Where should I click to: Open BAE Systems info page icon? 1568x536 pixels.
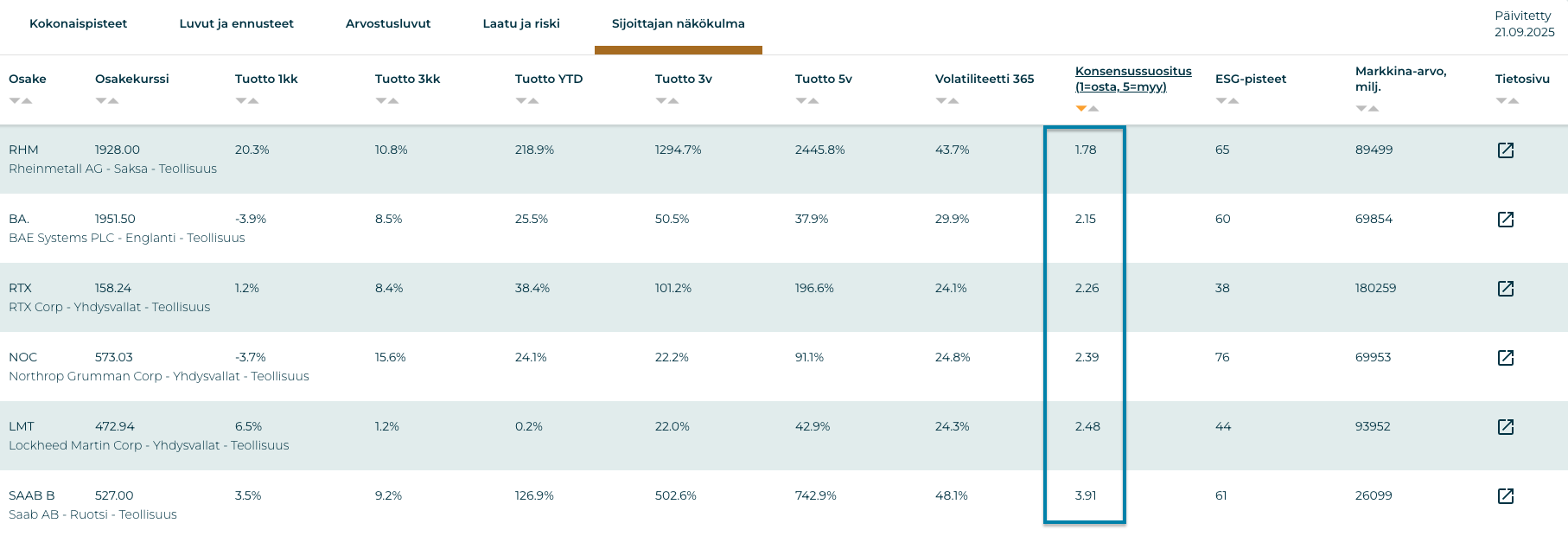1505,220
